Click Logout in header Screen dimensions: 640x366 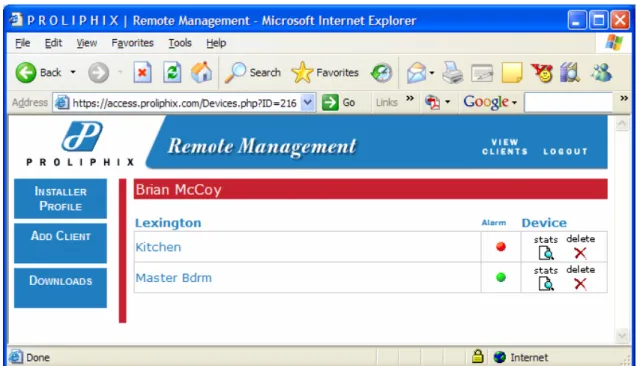(565, 151)
